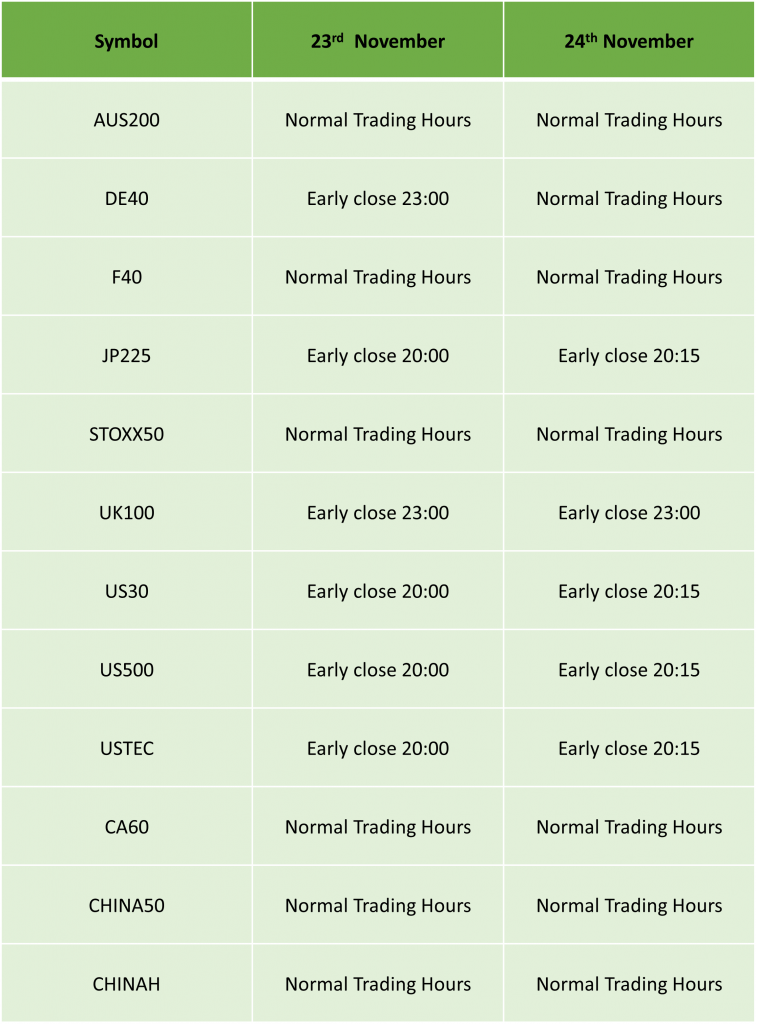This screenshot has height=1024, width=758.
Task: Click the CHINAH symbol cell
Action: 126,984
